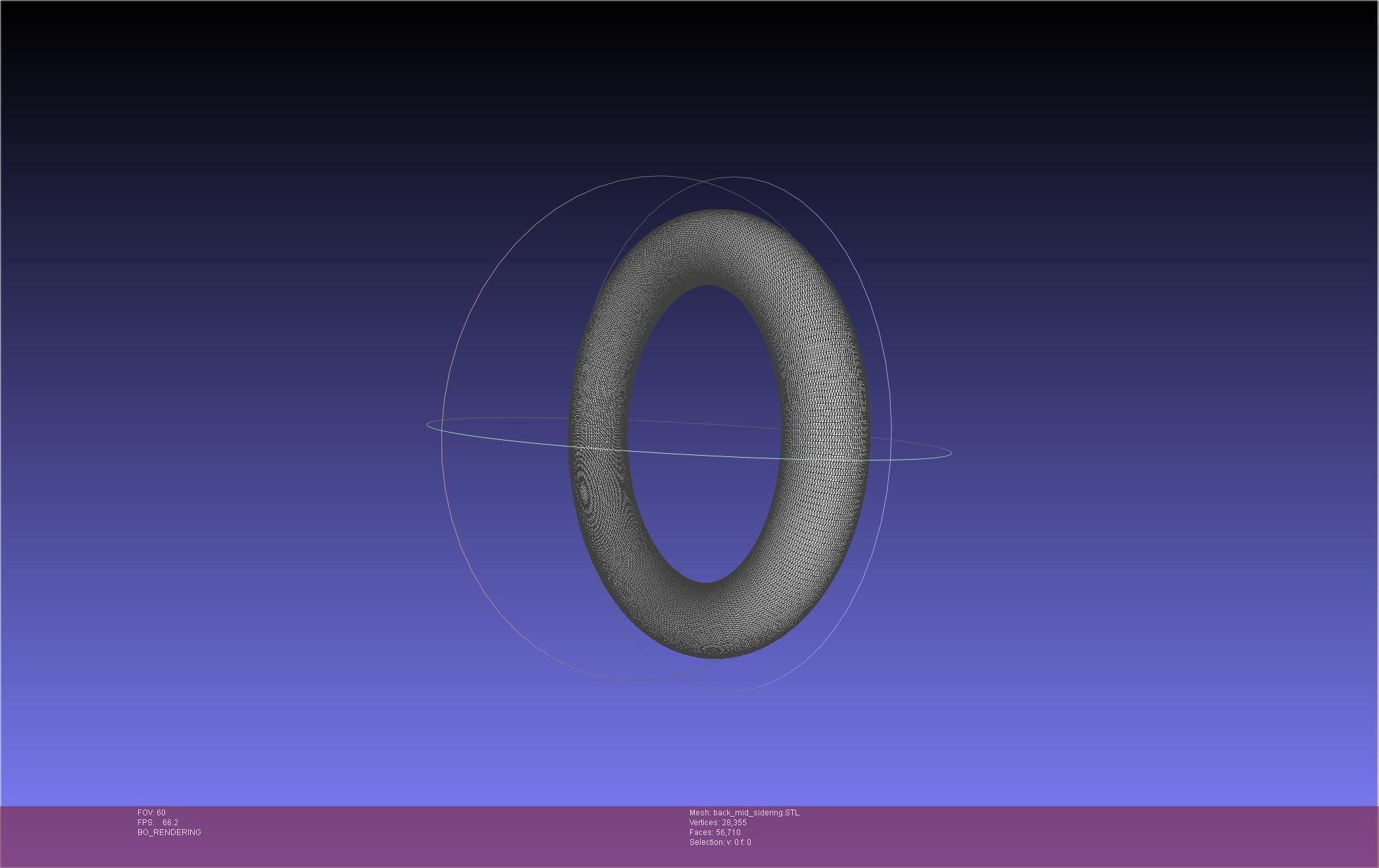Click the green trackball ring's left end
Screen dimensions: 1379x868
tap(428, 425)
